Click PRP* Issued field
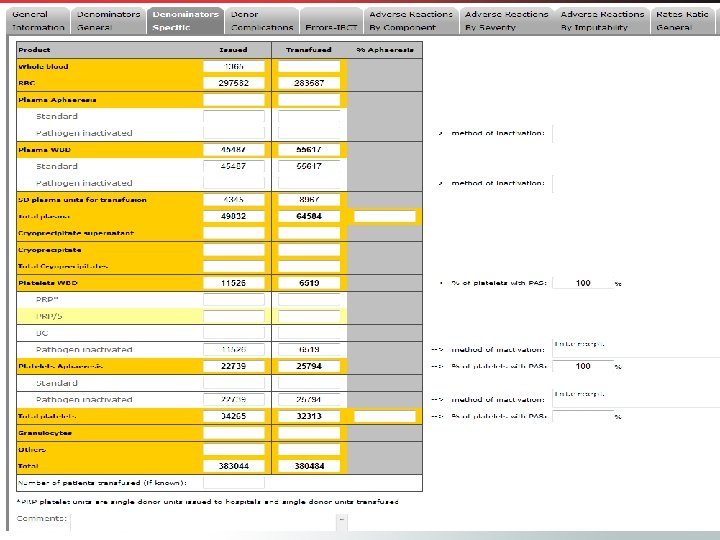Image resolution: width=720 pixels, height=540 pixels. pos(234,299)
